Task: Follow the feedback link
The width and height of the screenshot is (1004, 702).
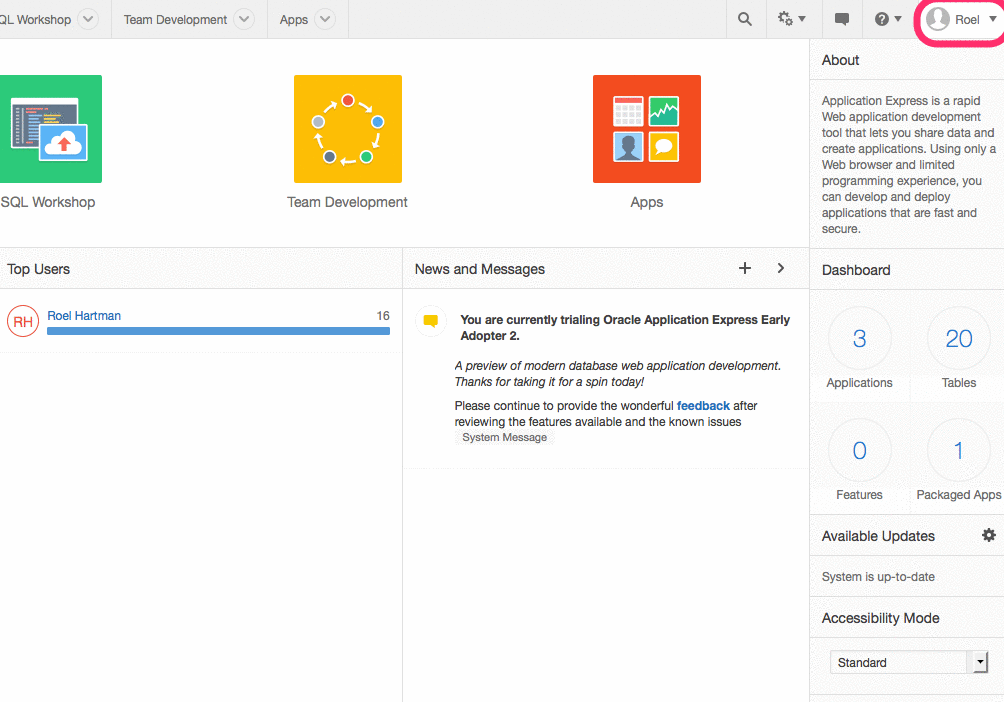Action: point(703,405)
